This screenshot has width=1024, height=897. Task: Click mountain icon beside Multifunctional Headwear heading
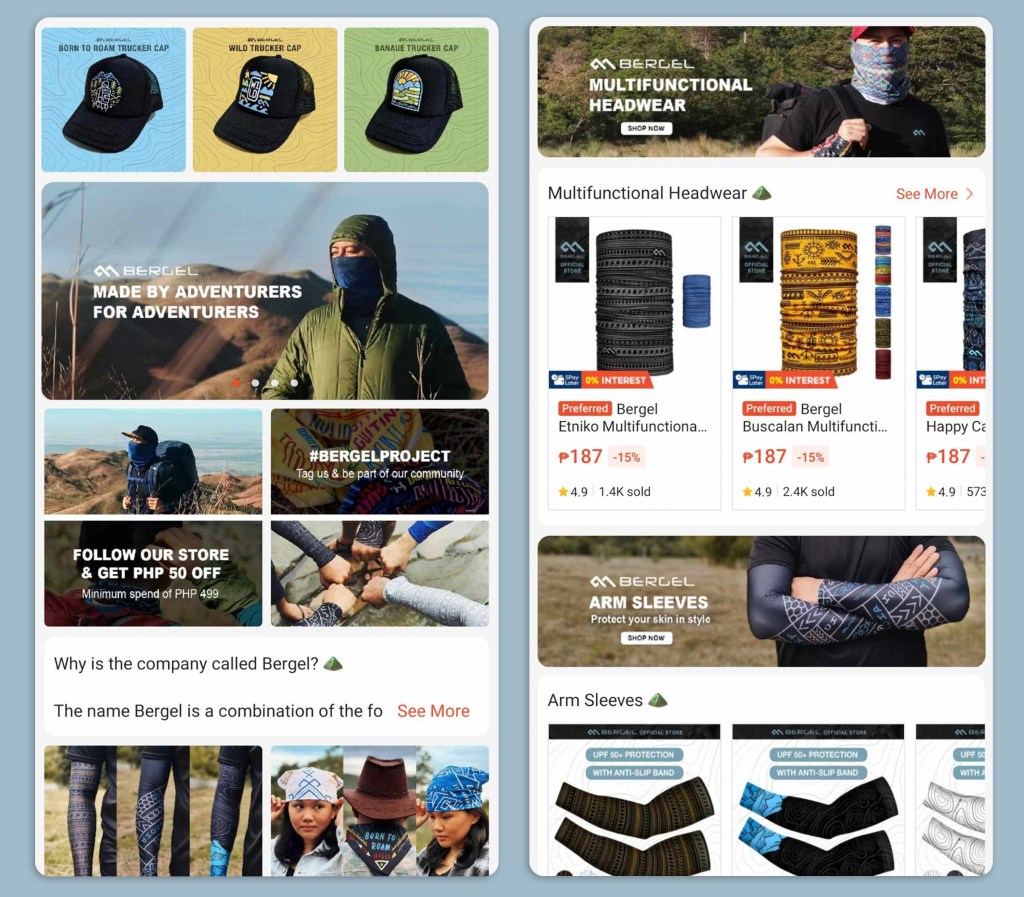(x=762, y=193)
